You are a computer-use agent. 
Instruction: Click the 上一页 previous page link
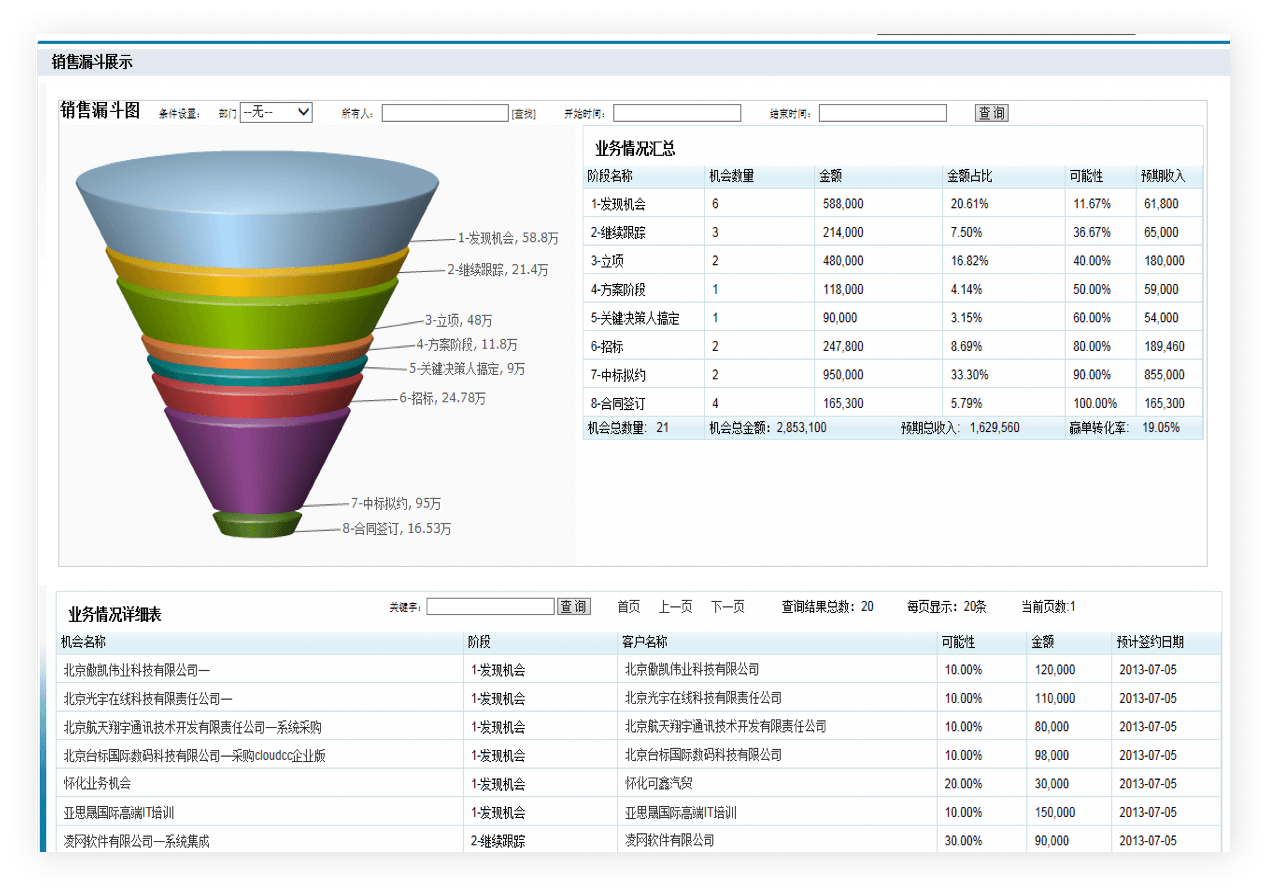coord(676,607)
